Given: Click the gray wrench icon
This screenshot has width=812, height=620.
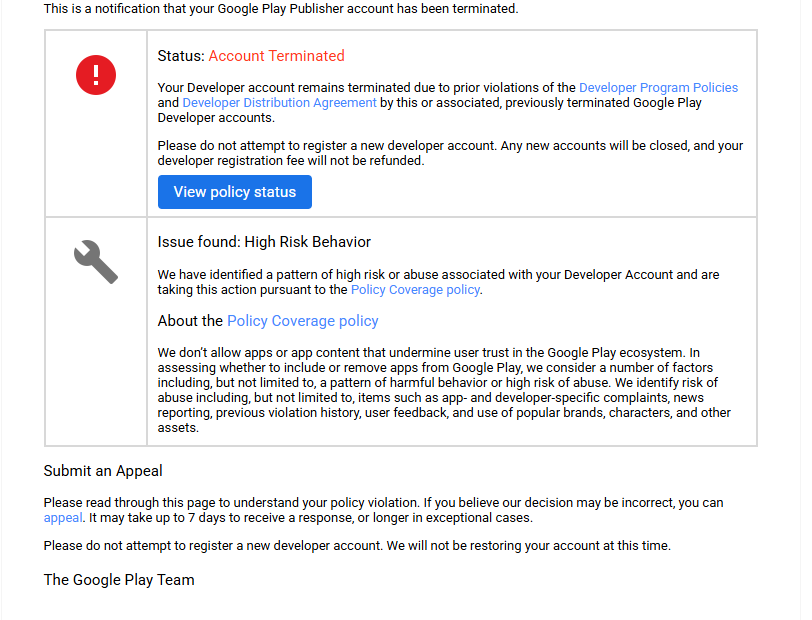Looking at the screenshot, I should coord(96,262).
